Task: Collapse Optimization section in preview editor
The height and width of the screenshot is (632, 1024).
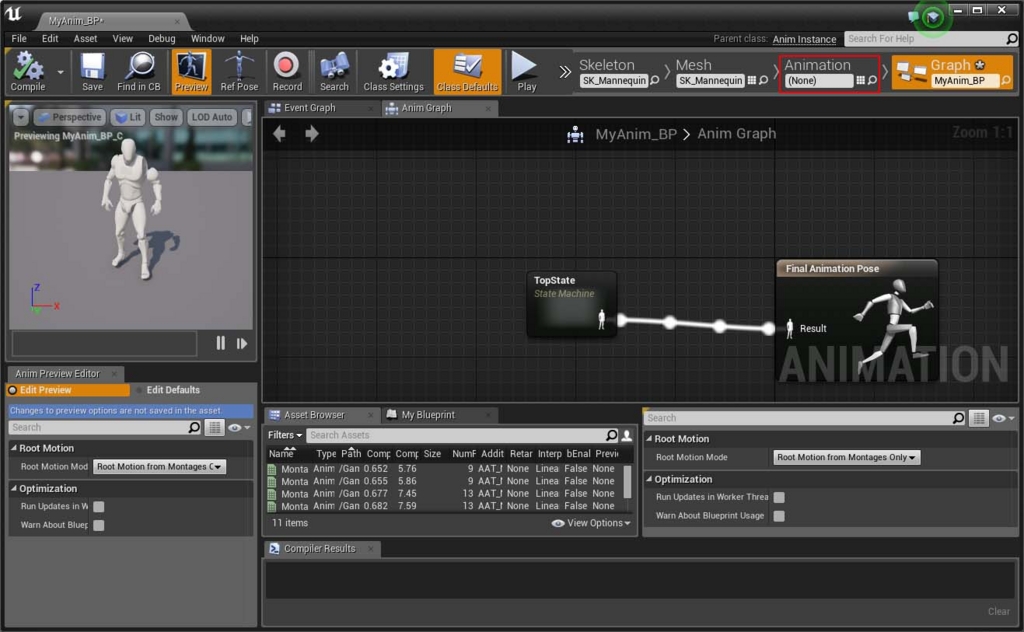Action: click(x=14, y=488)
